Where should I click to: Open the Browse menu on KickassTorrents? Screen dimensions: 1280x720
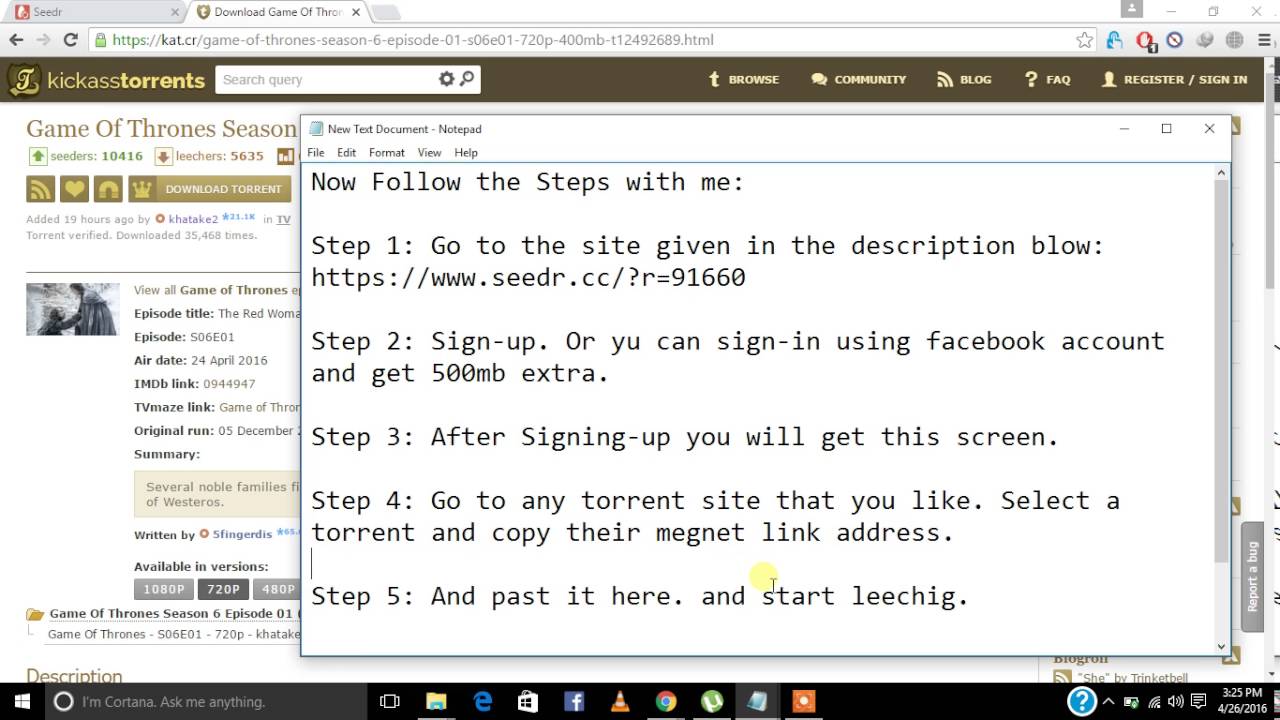pyautogui.click(x=743, y=79)
